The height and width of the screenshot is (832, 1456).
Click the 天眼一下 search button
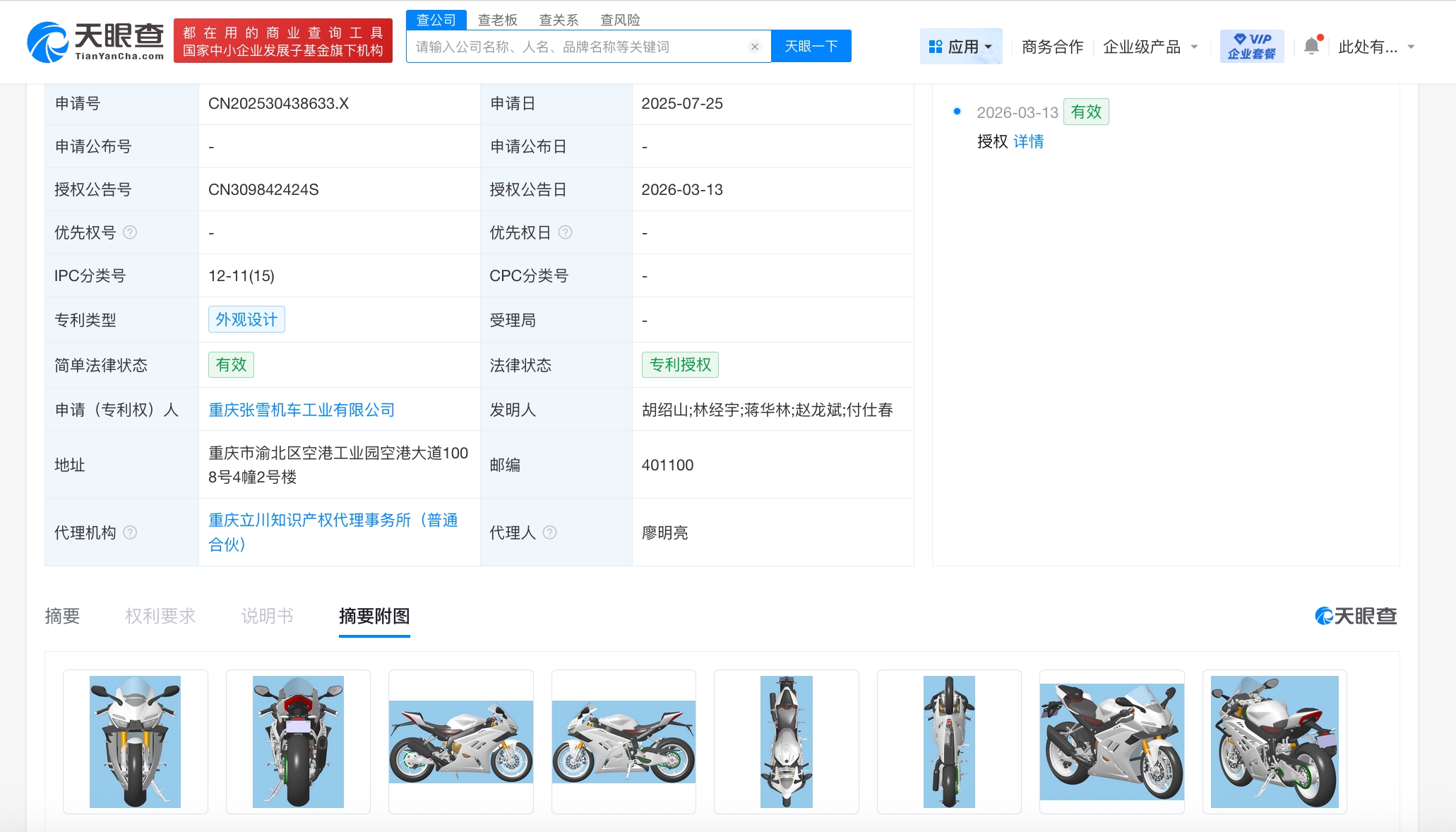(x=810, y=46)
